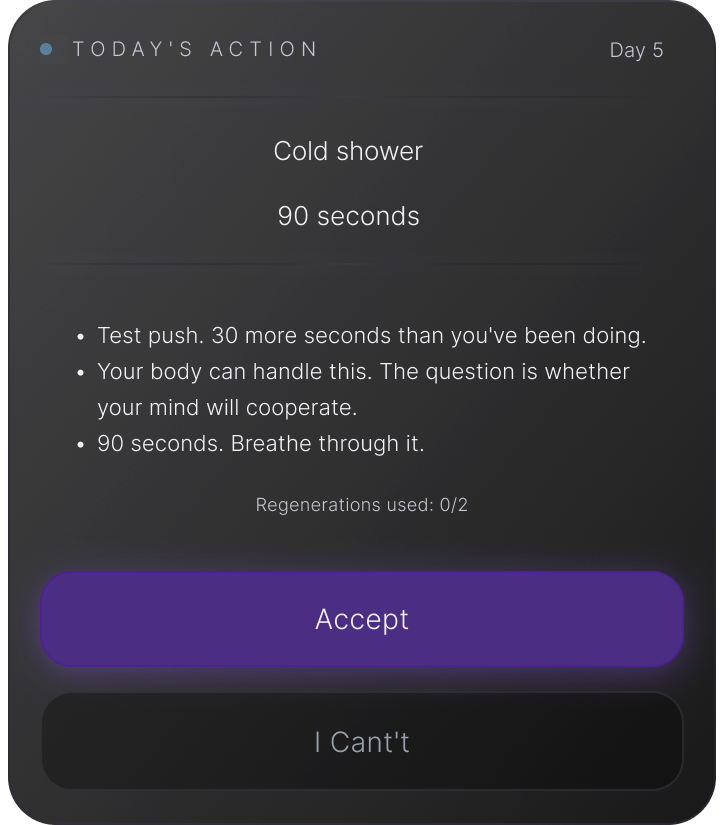Click the Day 5 indicator
The image size is (724, 825).
pyautogui.click(x=637, y=49)
